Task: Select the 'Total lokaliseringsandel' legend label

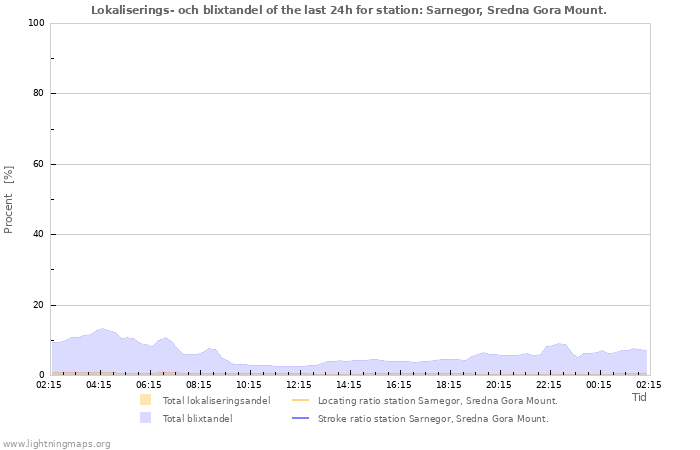Action: point(215,400)
